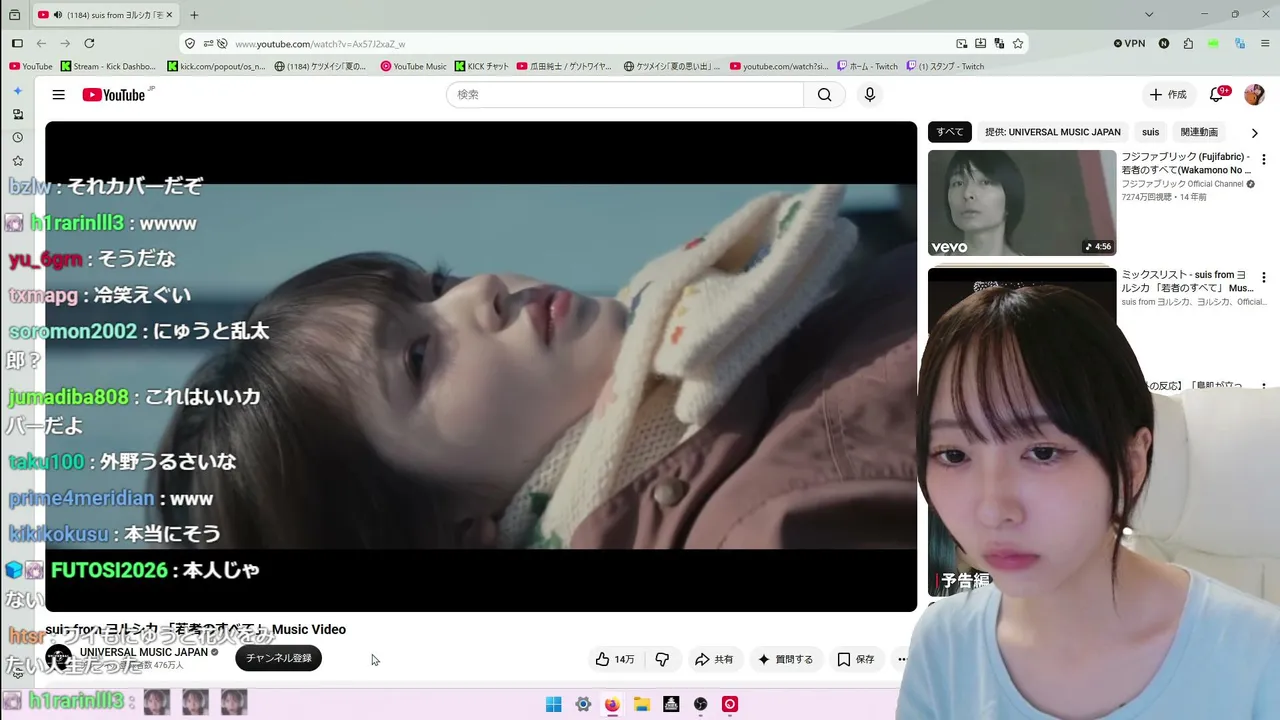Click the search magnifier button
1280x720 pixels.
(824, 95)
